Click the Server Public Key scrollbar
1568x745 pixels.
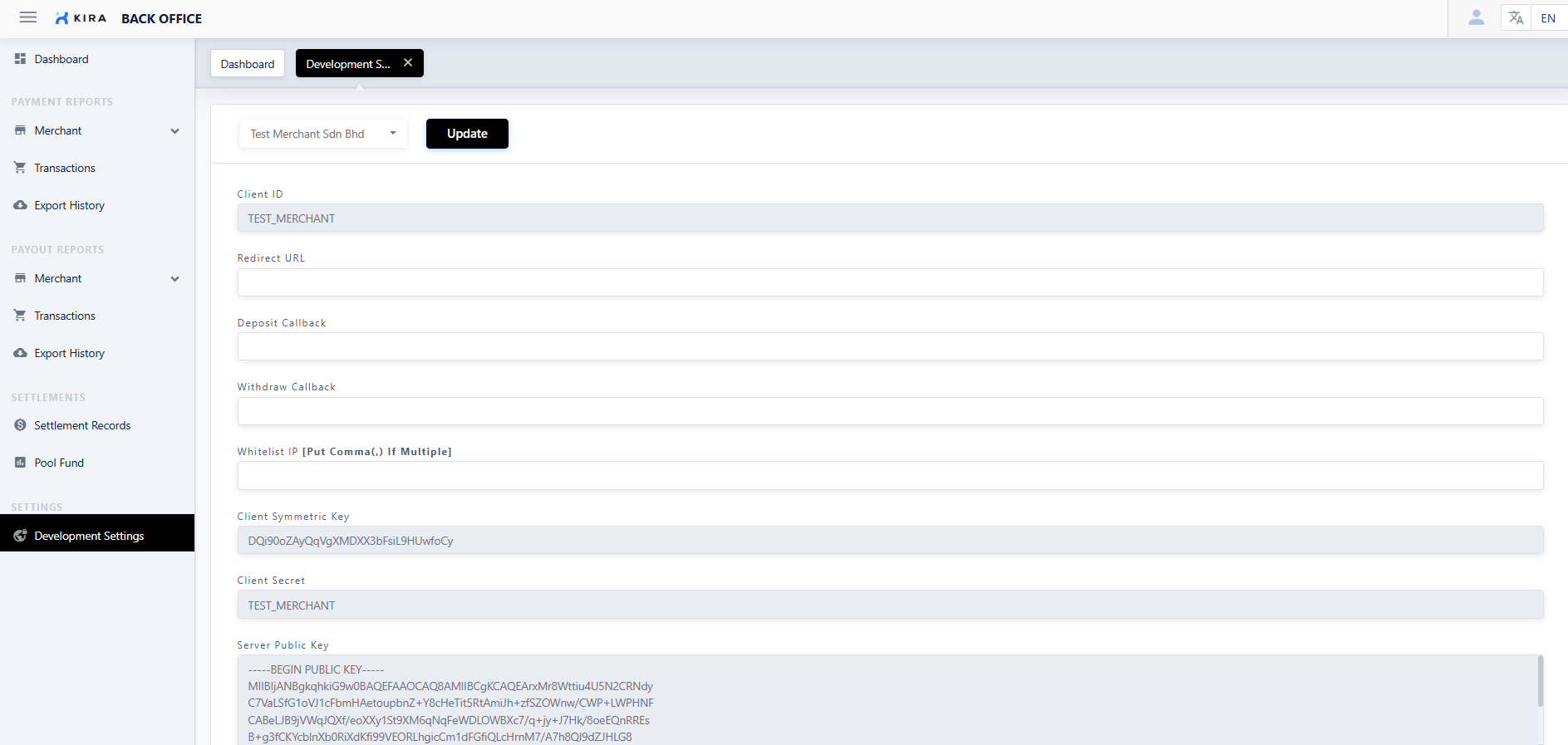point(1540,681)
